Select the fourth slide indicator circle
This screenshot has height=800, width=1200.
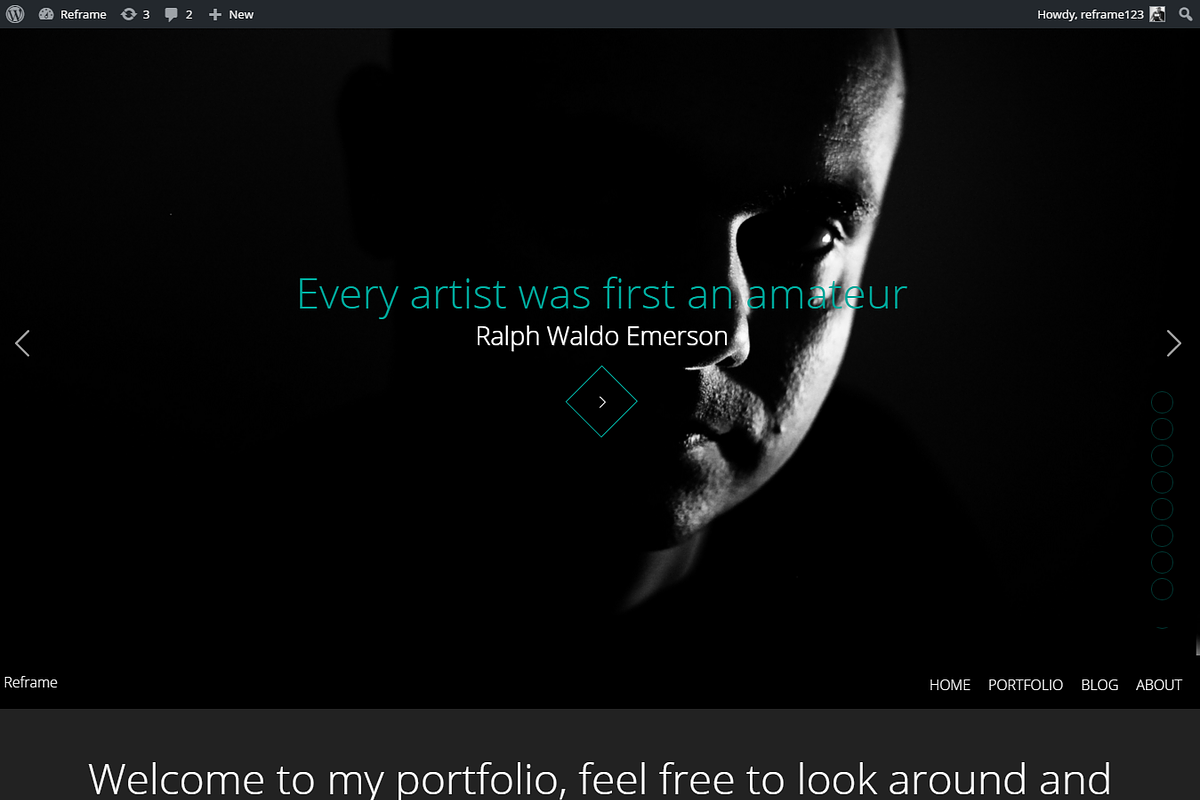click(1162, 483)
